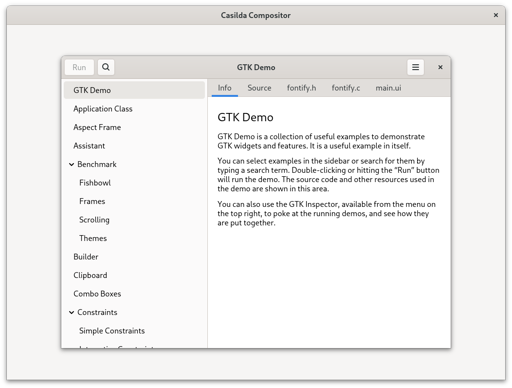Pick the Combo Boxes demo
The width and height of the screenshot is (512, 388).
point(134,294)
